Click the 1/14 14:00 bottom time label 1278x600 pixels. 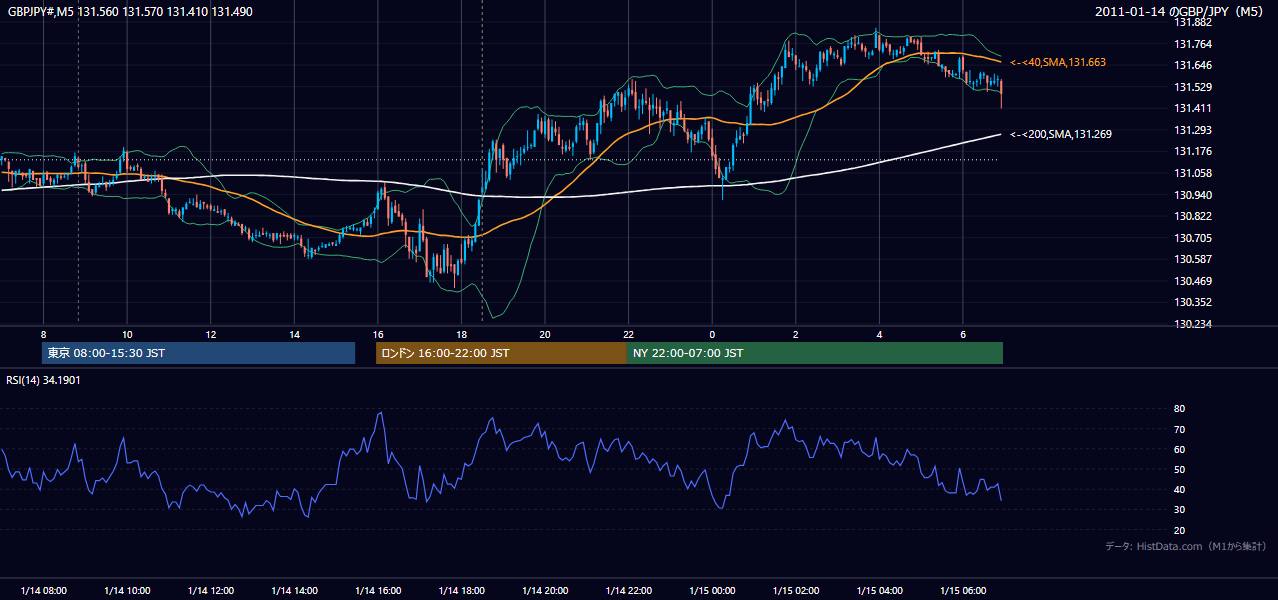tap(294, 591)
